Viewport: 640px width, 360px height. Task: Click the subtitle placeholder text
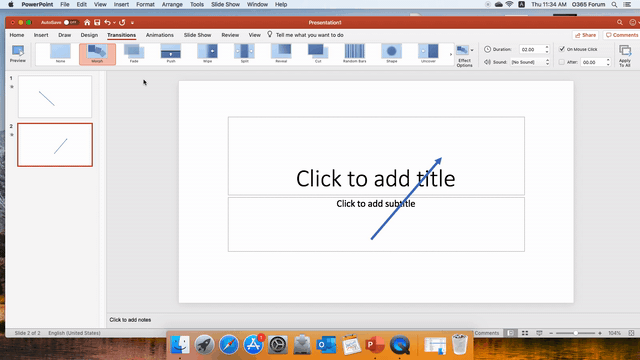pos(376,204)
